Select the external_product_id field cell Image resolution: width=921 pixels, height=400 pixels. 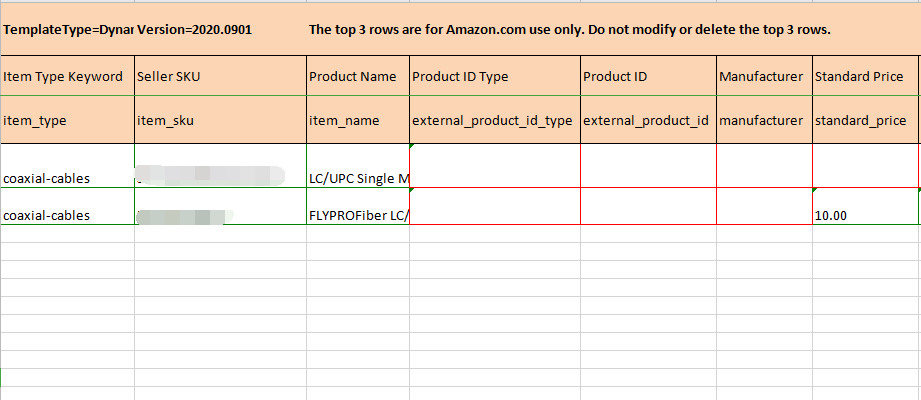pos(646,121)
